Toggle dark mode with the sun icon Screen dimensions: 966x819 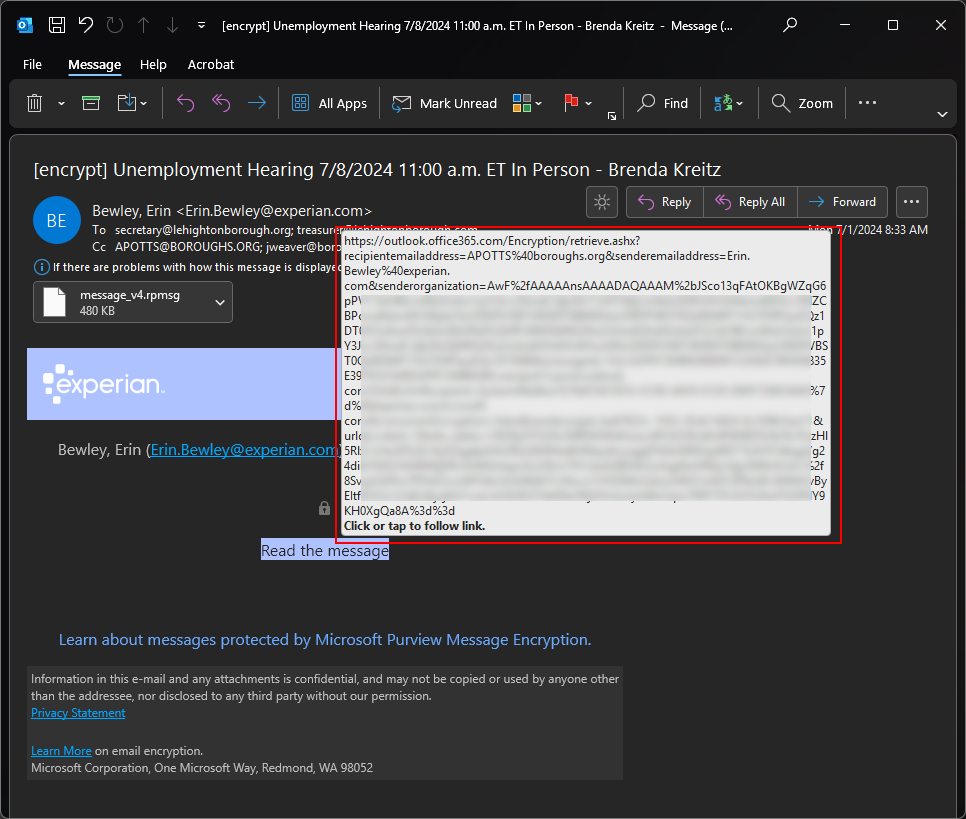[601, 202]
